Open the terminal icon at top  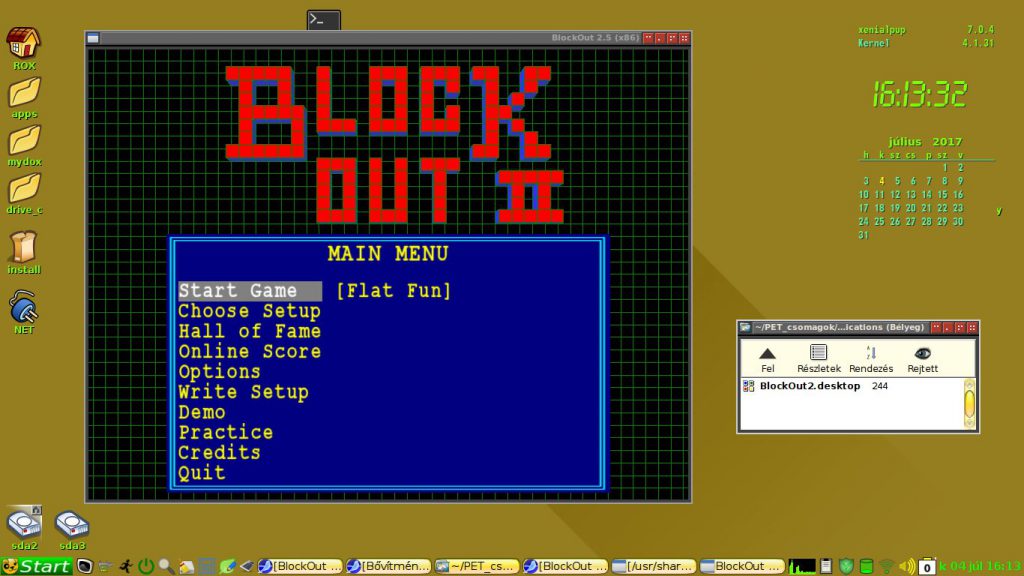coord(323,20)
